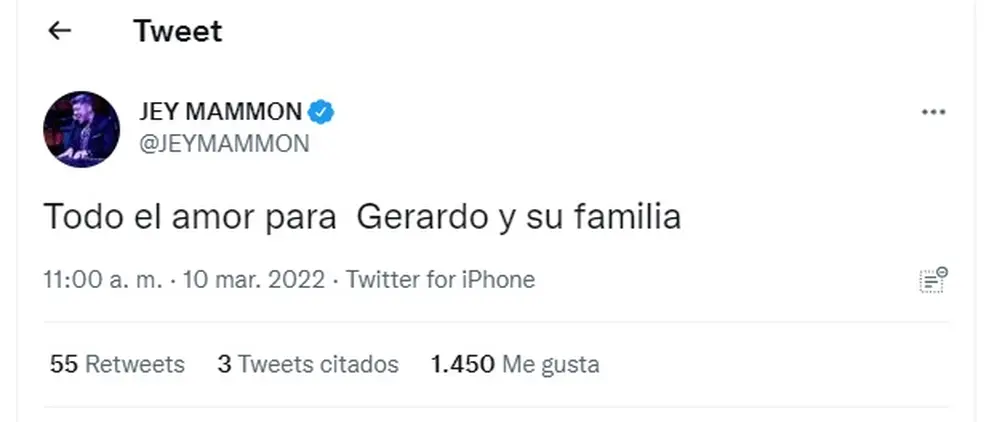Click the word familia in the tweet

[628, 217]
